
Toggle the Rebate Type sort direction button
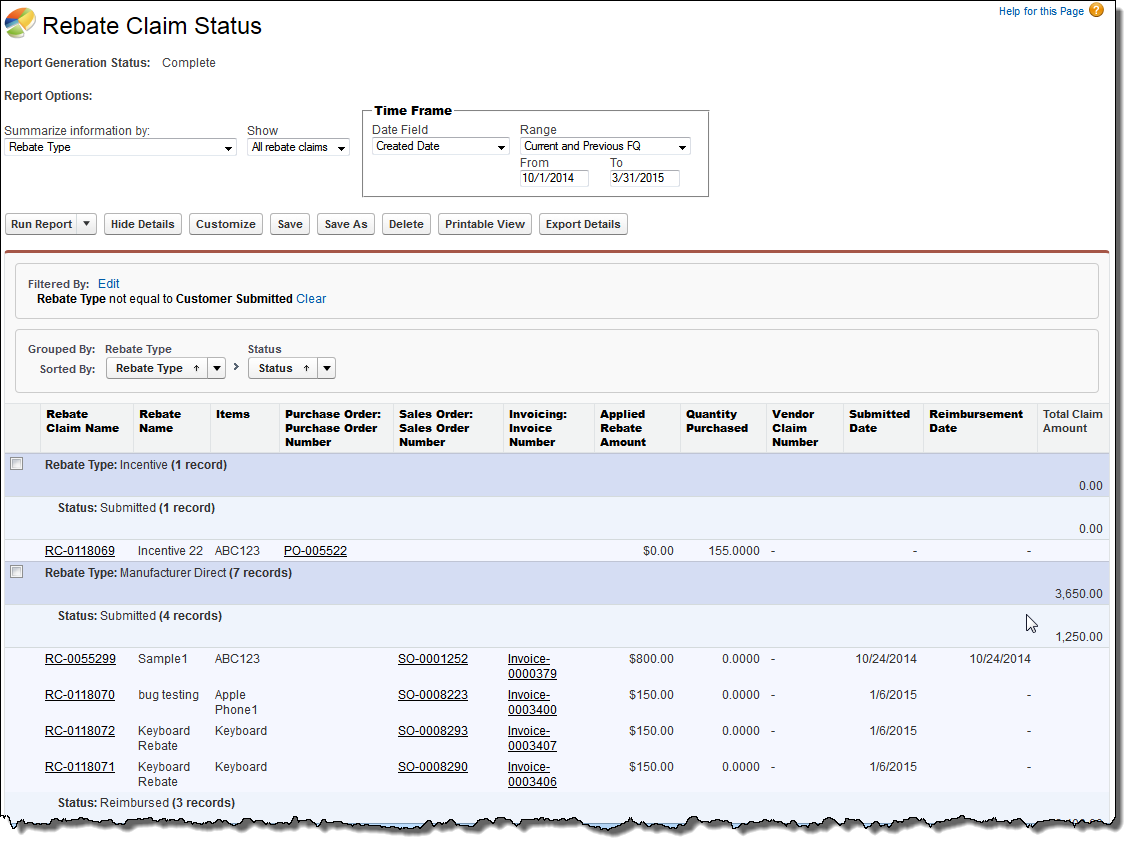pyautogui.click(x=155, y=368)
